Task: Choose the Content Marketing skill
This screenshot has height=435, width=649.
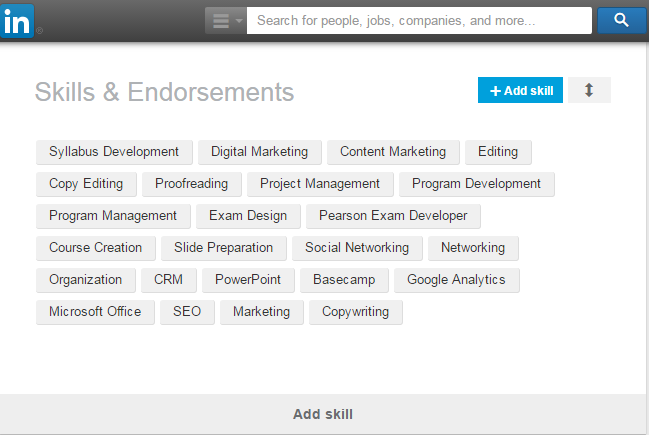Action: pyautogui.click(x=393, y=152)
